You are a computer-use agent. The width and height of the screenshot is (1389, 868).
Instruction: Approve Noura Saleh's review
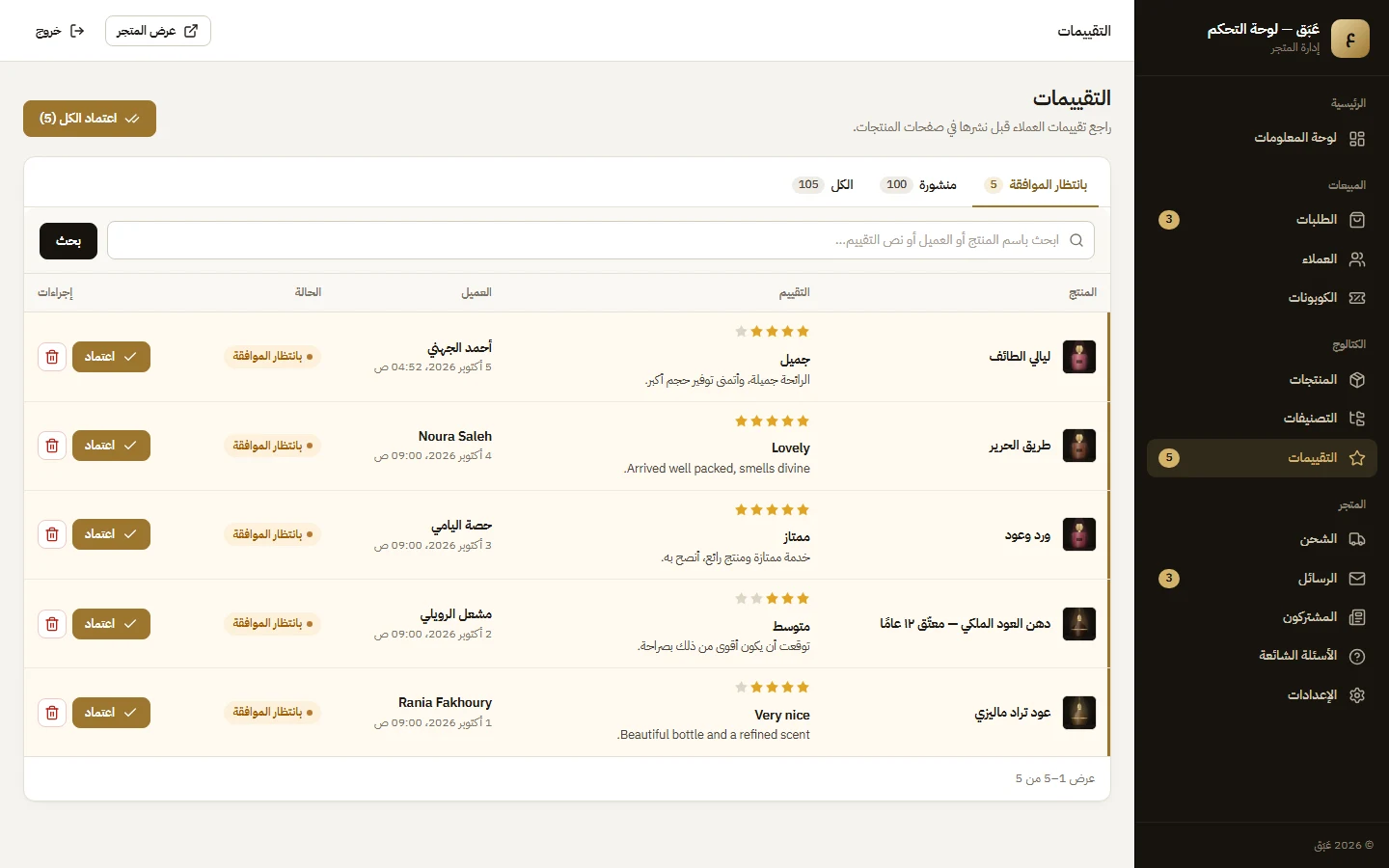(x=111, y=446)
